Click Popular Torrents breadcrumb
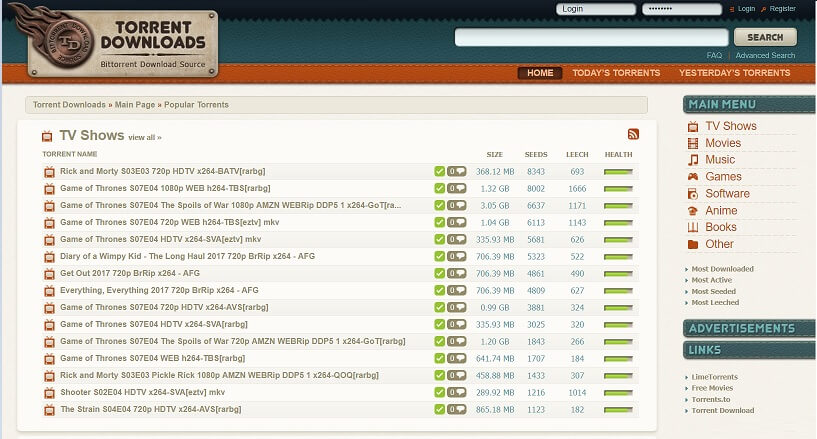 [x=196, y=105]
